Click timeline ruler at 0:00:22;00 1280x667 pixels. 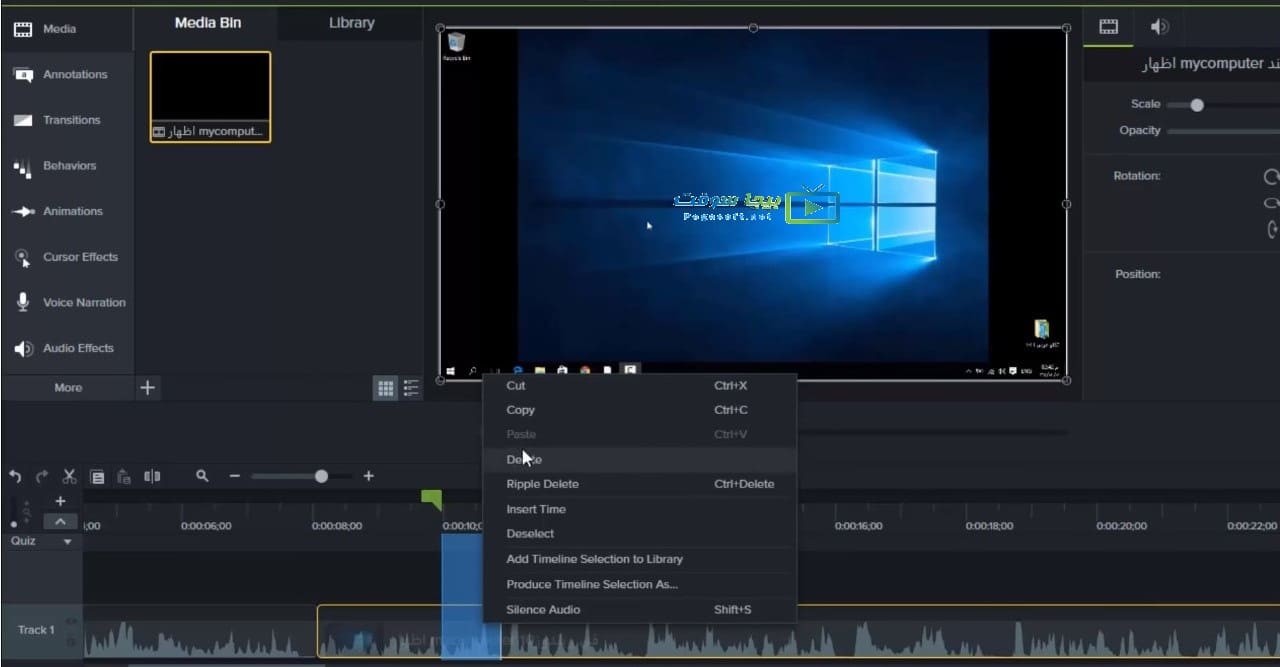pos(1252,525)
